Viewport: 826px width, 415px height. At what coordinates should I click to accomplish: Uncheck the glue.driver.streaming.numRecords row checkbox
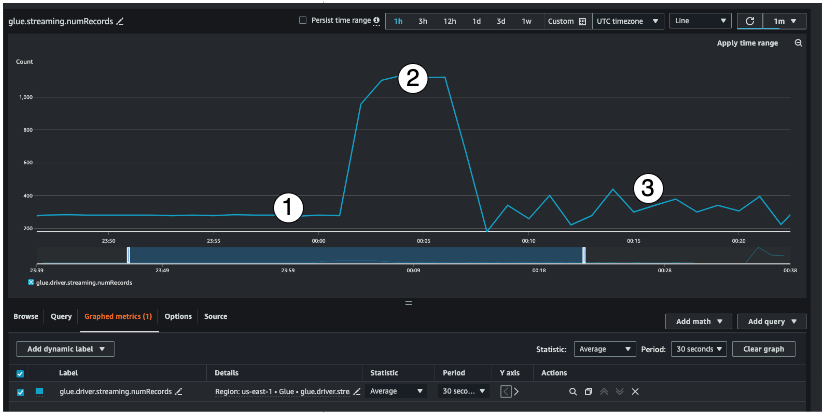click(x=21, y=391)
